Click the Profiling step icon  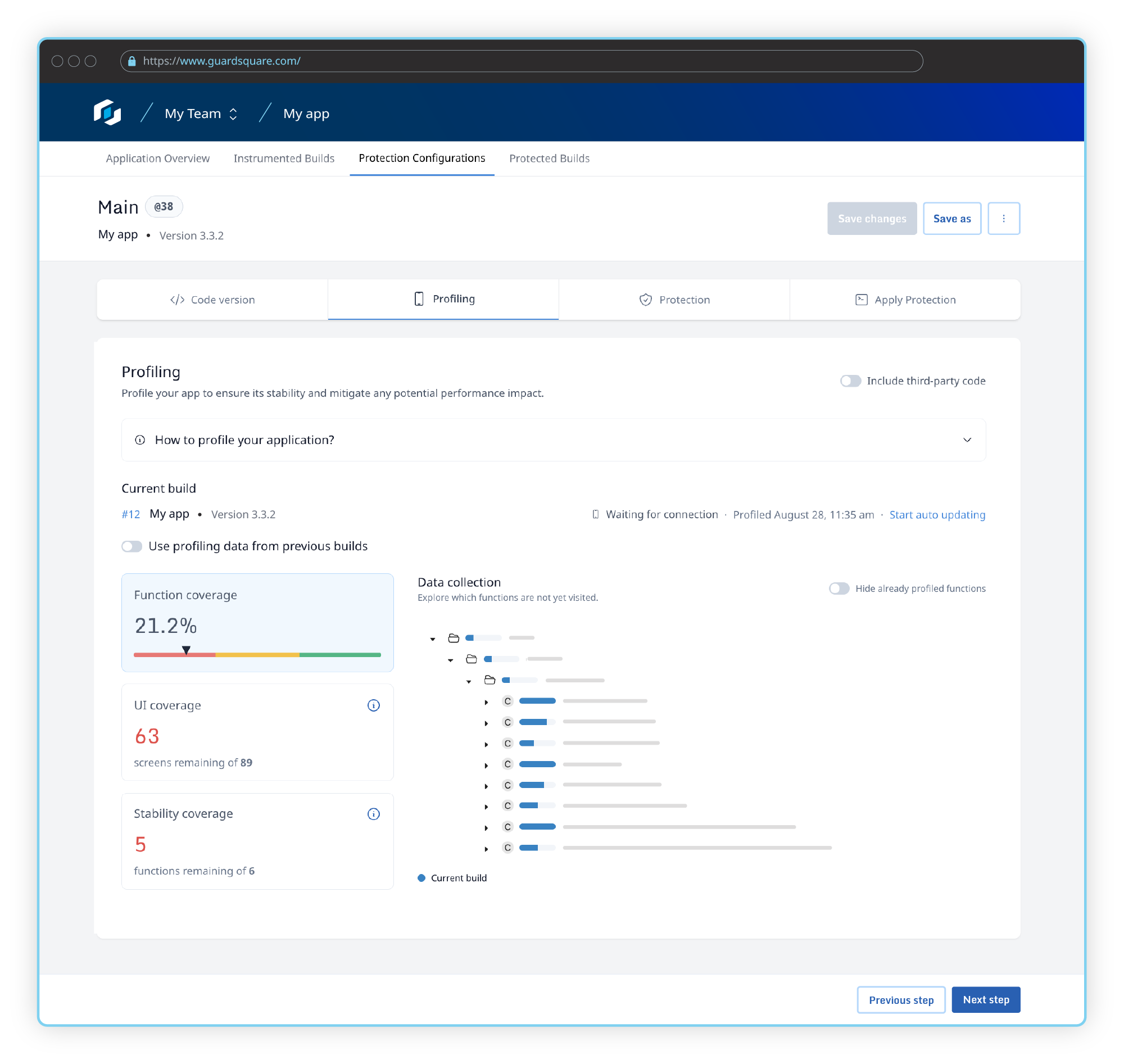click(x=419, y=298)
